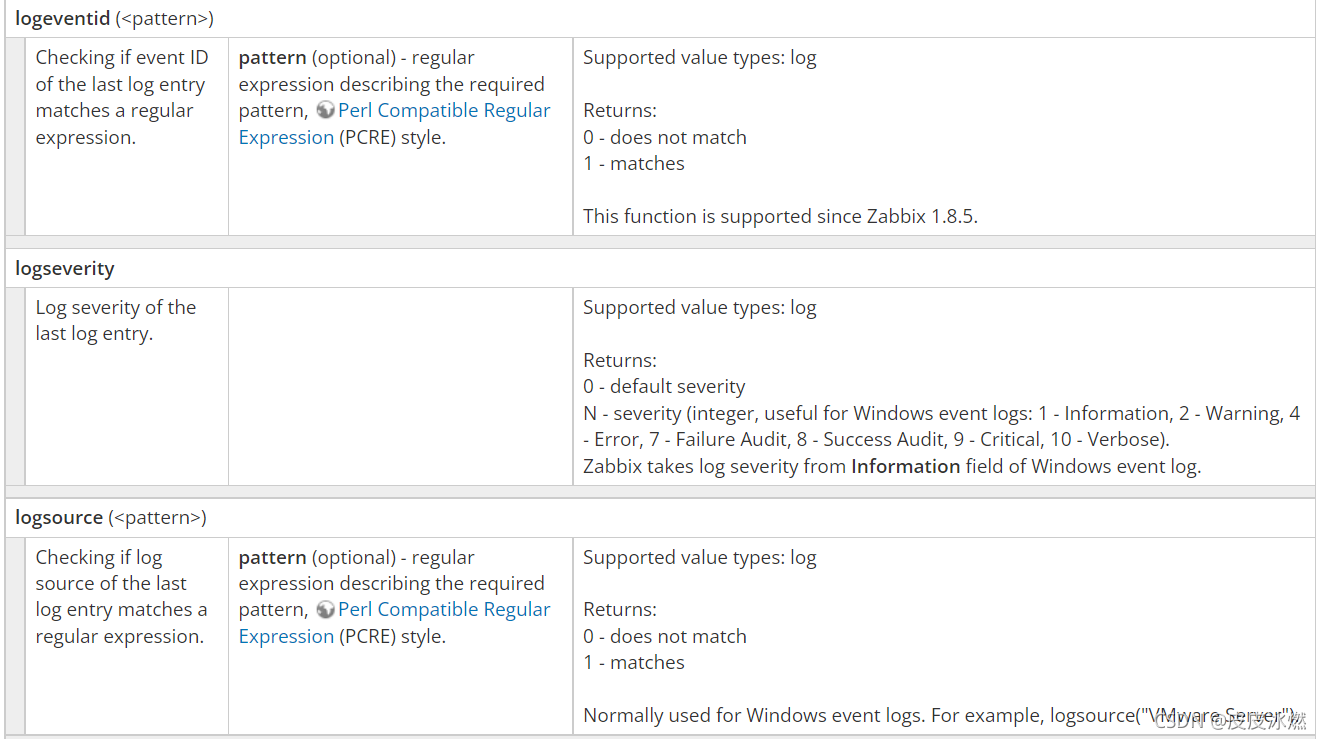Image resolution: width=1322 pixels, height=739 pixels.
Task: Click the logsource function heading
Action: (59, 517)
